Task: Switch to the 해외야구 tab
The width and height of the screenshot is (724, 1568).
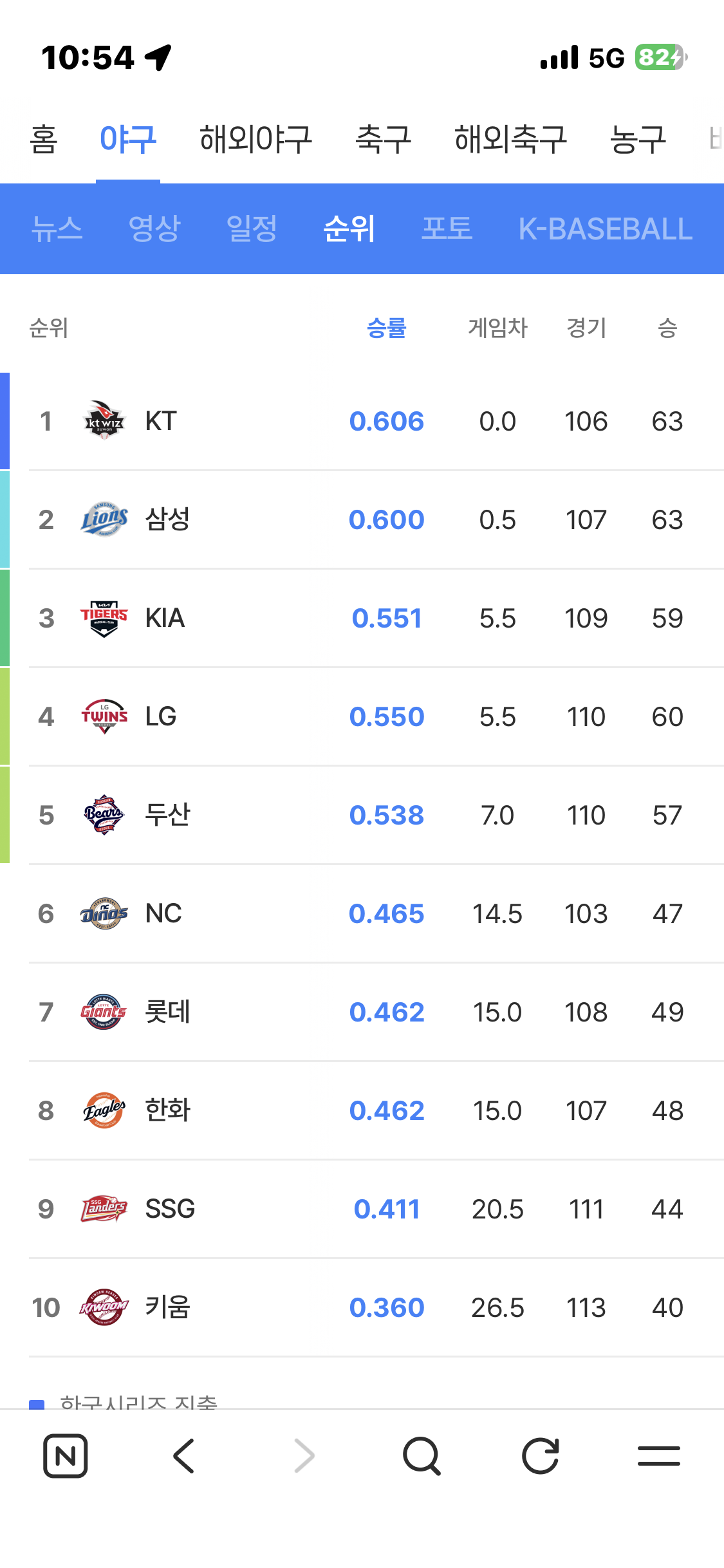Action: [255, 139]
